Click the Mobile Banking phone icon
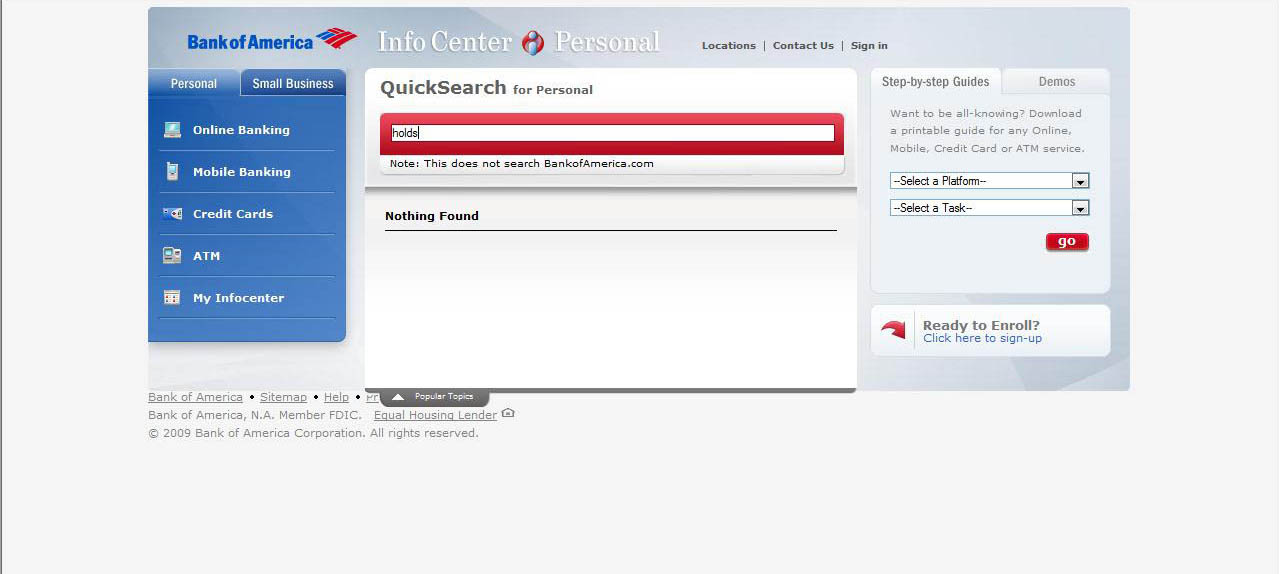Viewport: 1280px width, 574px height. pos(172,172)
